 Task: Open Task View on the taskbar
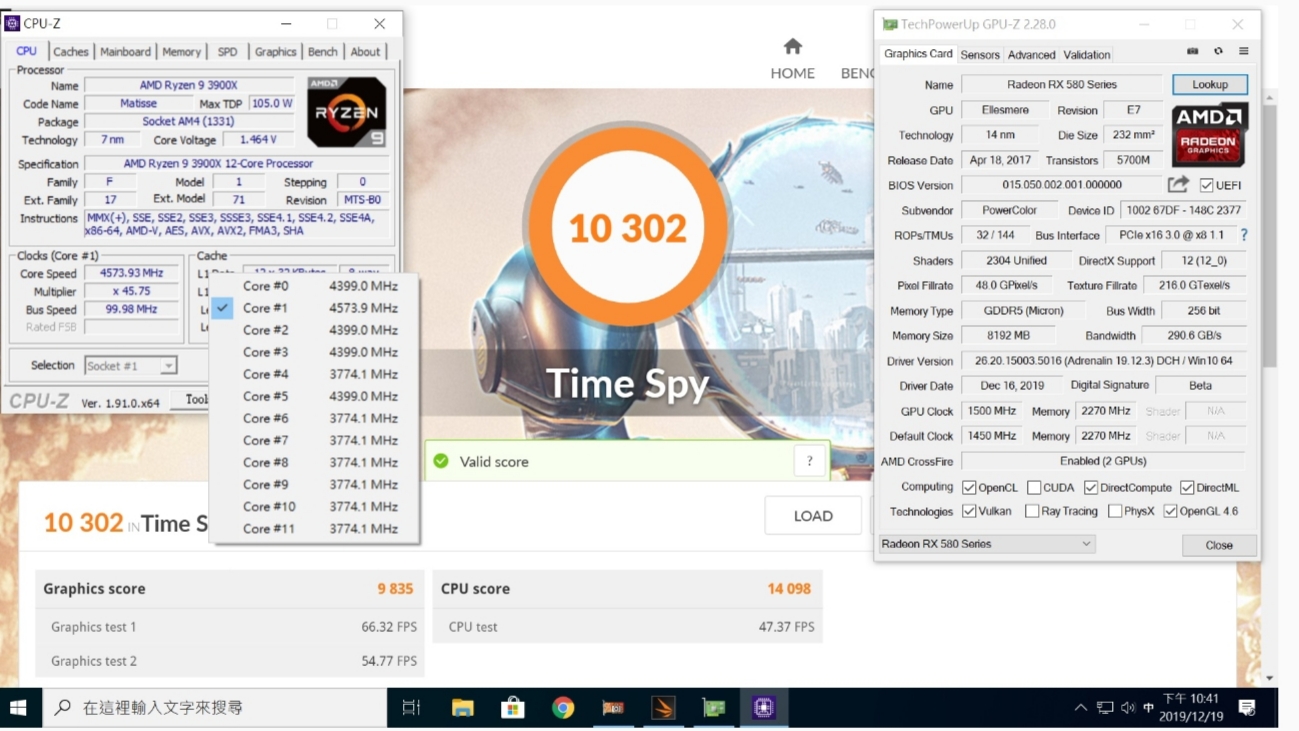pos(411,707)
